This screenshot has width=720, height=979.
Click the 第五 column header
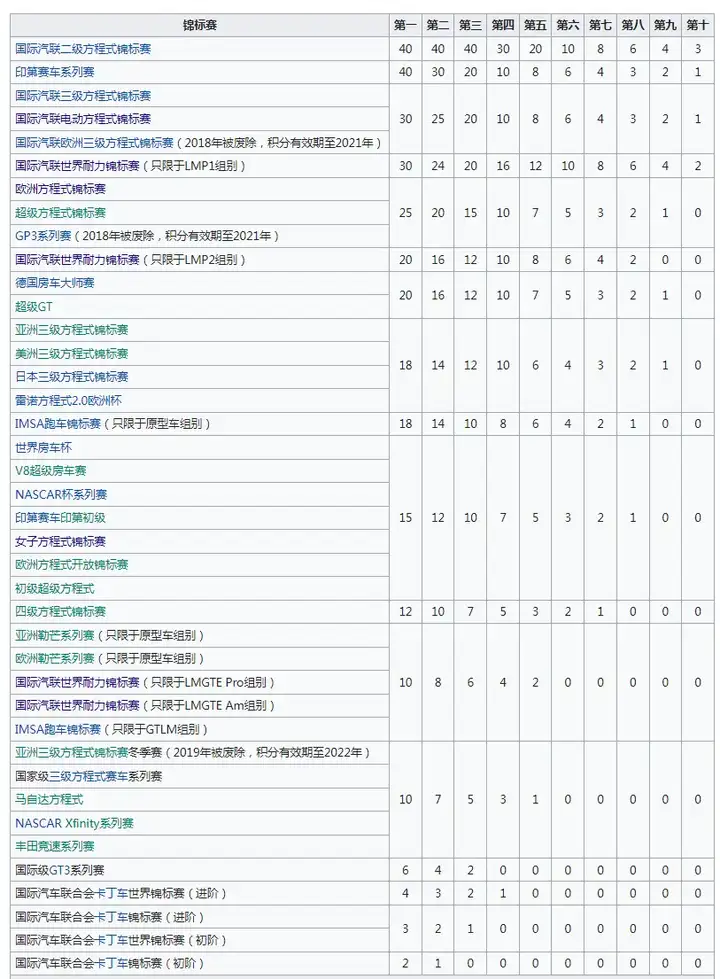[535, 25]
